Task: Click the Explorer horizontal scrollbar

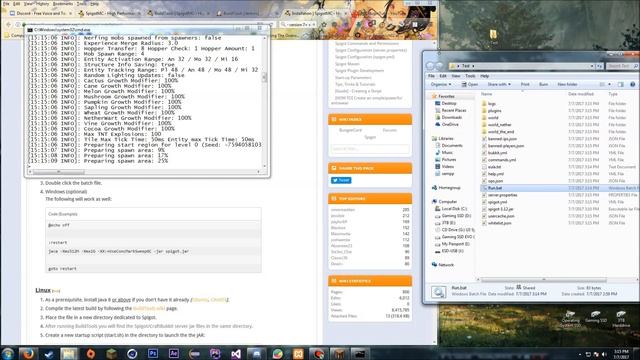Action: click(x=544, y=280)
